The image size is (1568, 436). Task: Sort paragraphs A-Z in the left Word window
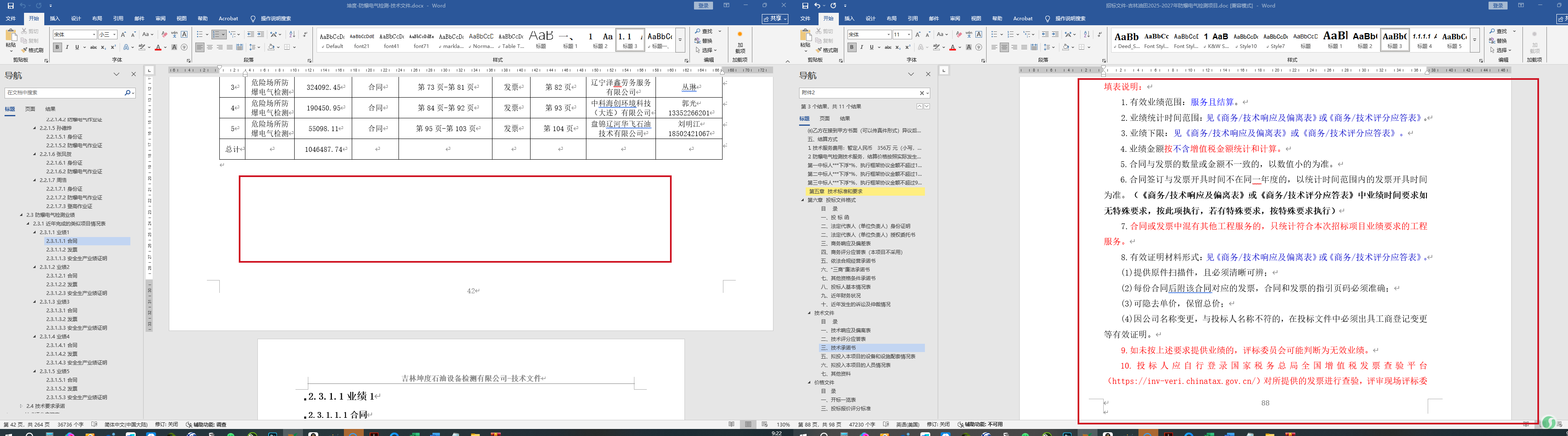coord(292,35)
